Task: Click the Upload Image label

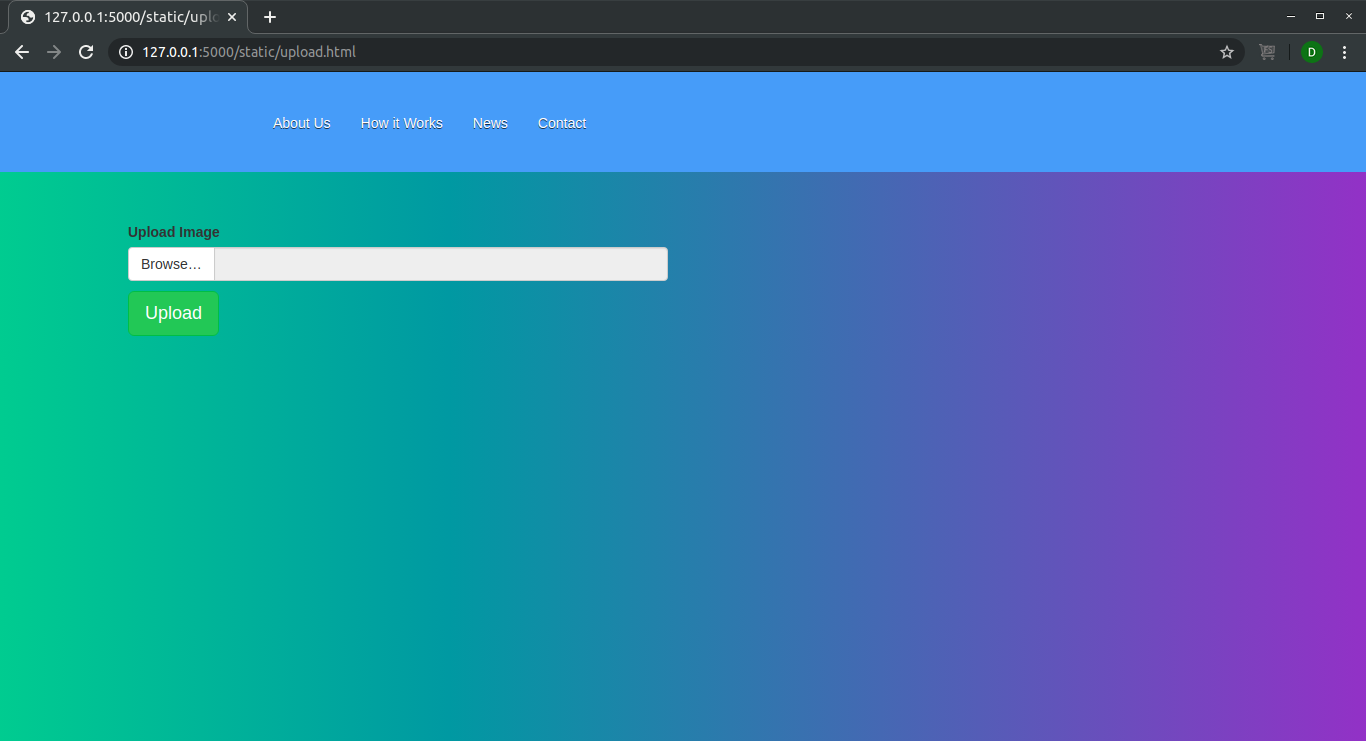Action: tap(174, 232)
